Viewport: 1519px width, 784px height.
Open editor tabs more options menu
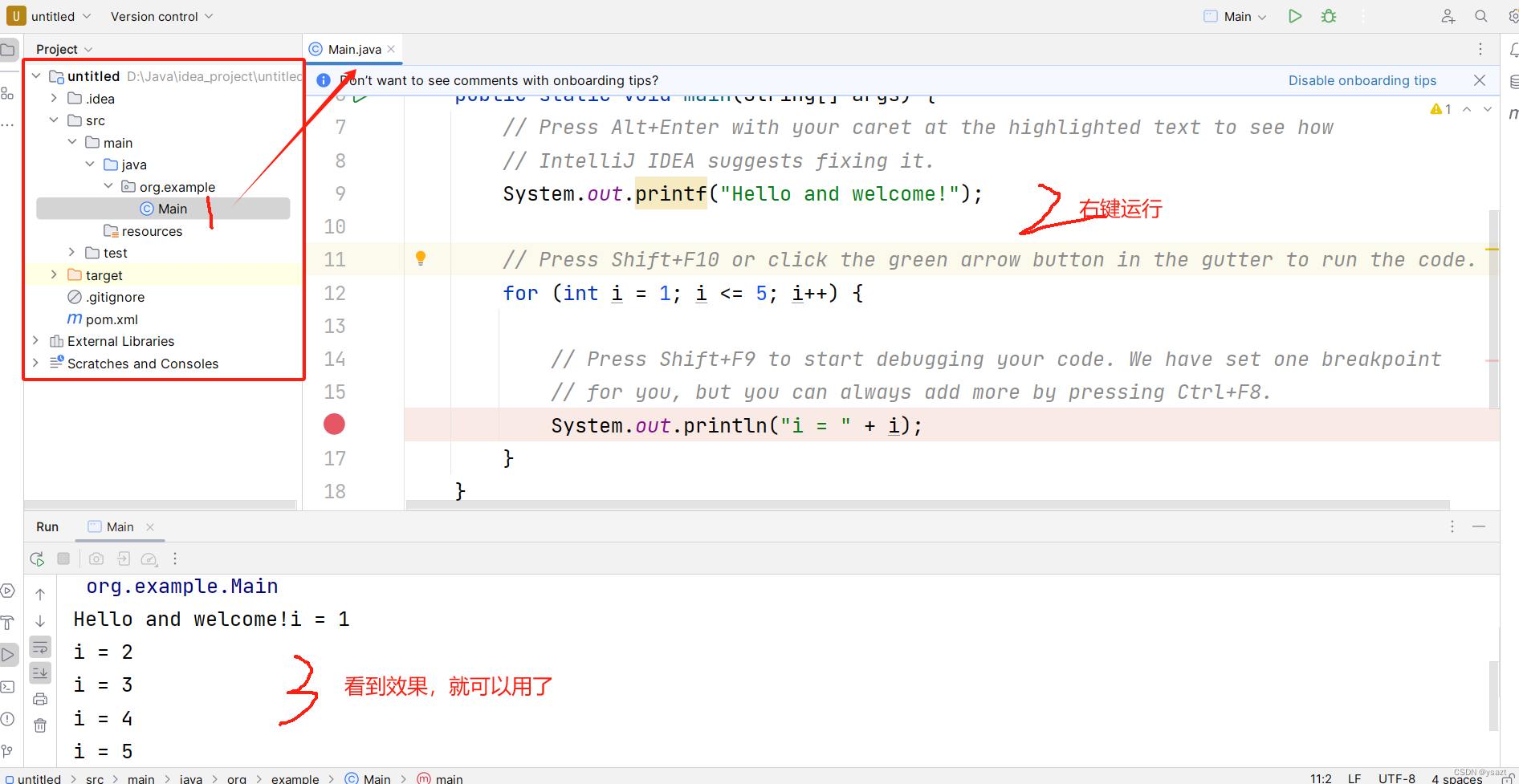point(1480,49)
